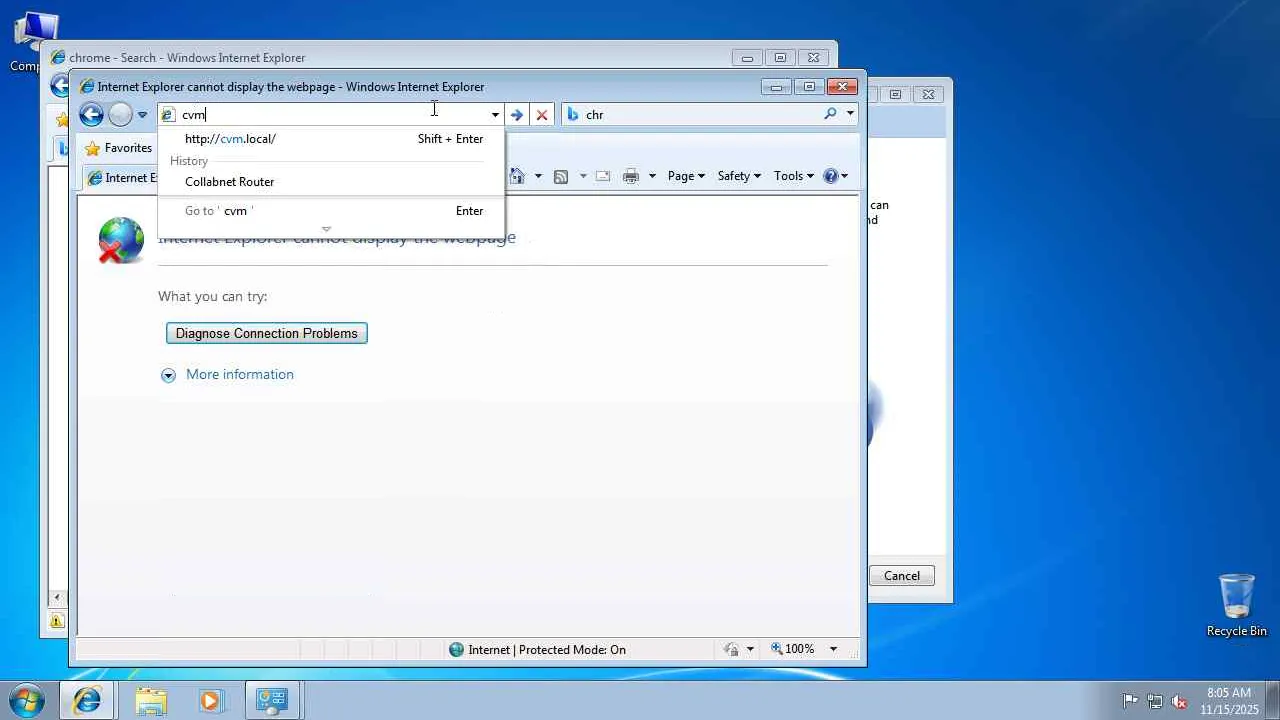Click the taskbar icon right of Media Player
The width and height of the screenshot is (1280, 720).
click(271, 700)
